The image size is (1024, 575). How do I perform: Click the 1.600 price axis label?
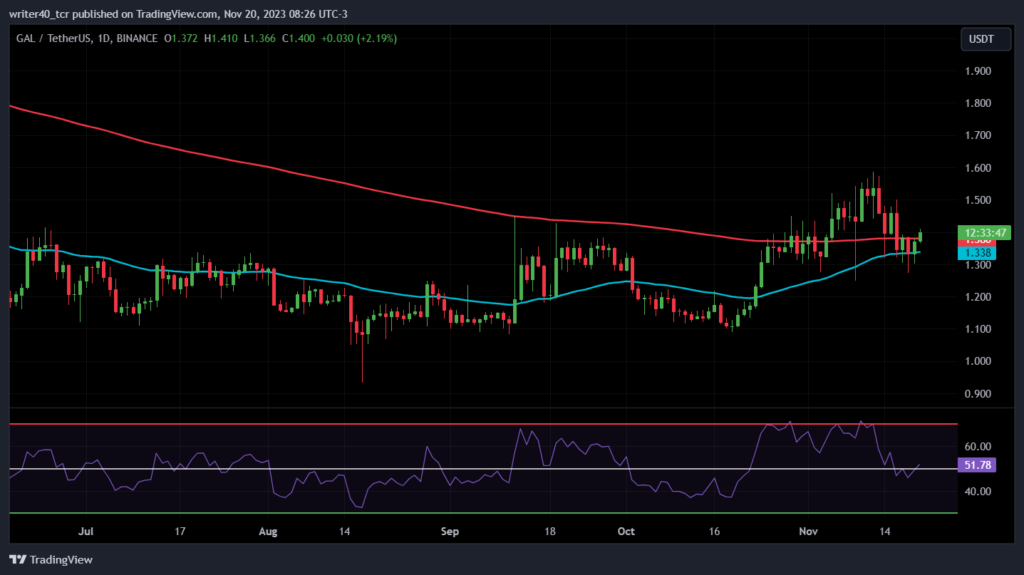click(x=978, y=168)
